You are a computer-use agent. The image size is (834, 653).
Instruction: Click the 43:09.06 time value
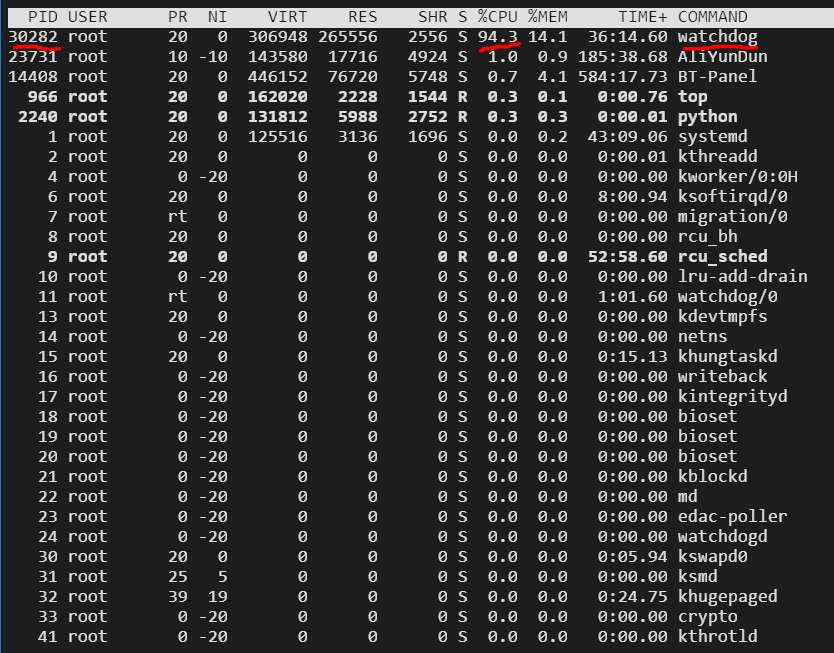click(x=628, y=137)
